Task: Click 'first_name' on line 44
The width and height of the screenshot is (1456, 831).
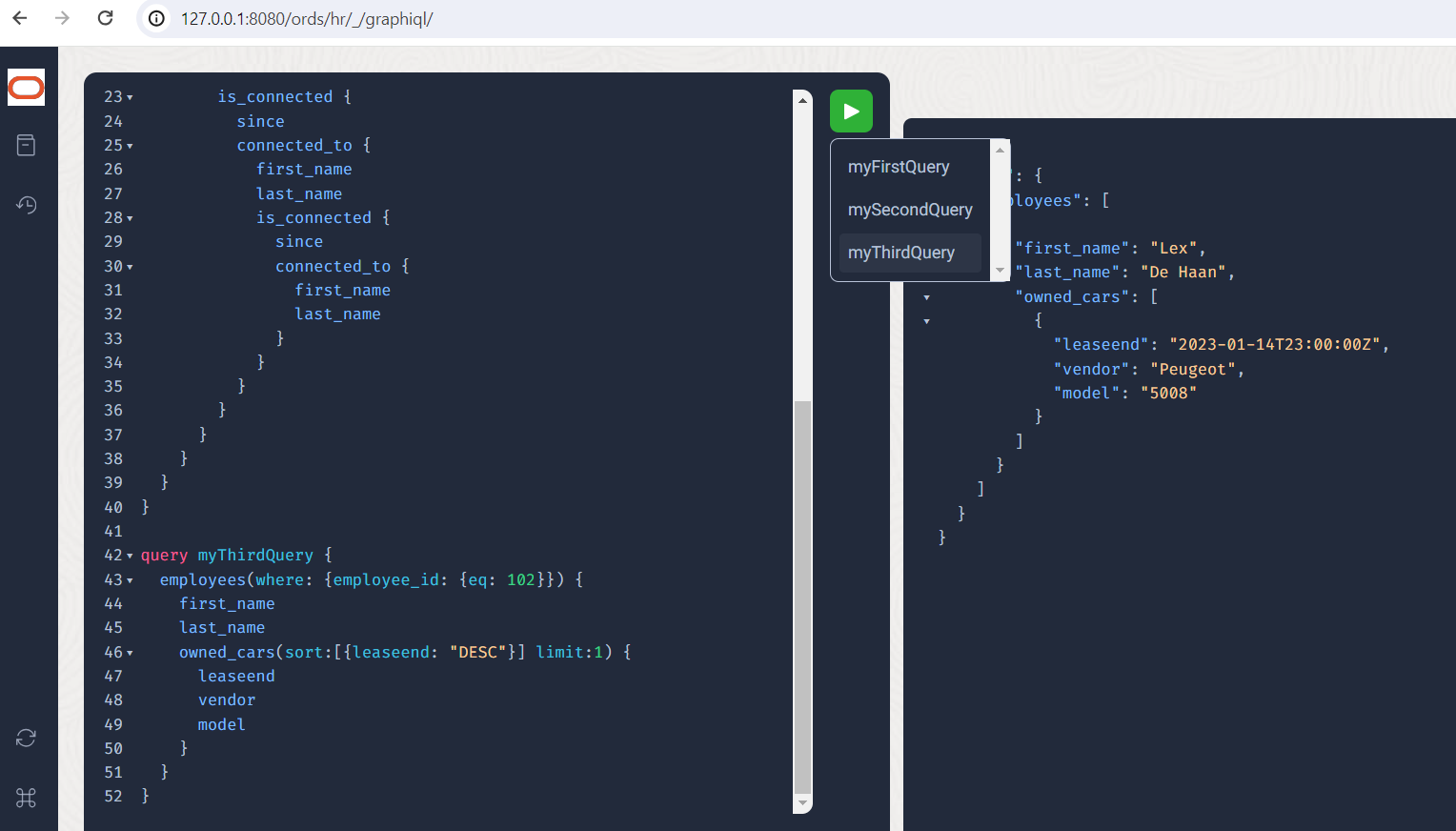Action: [x=227, y=603]
